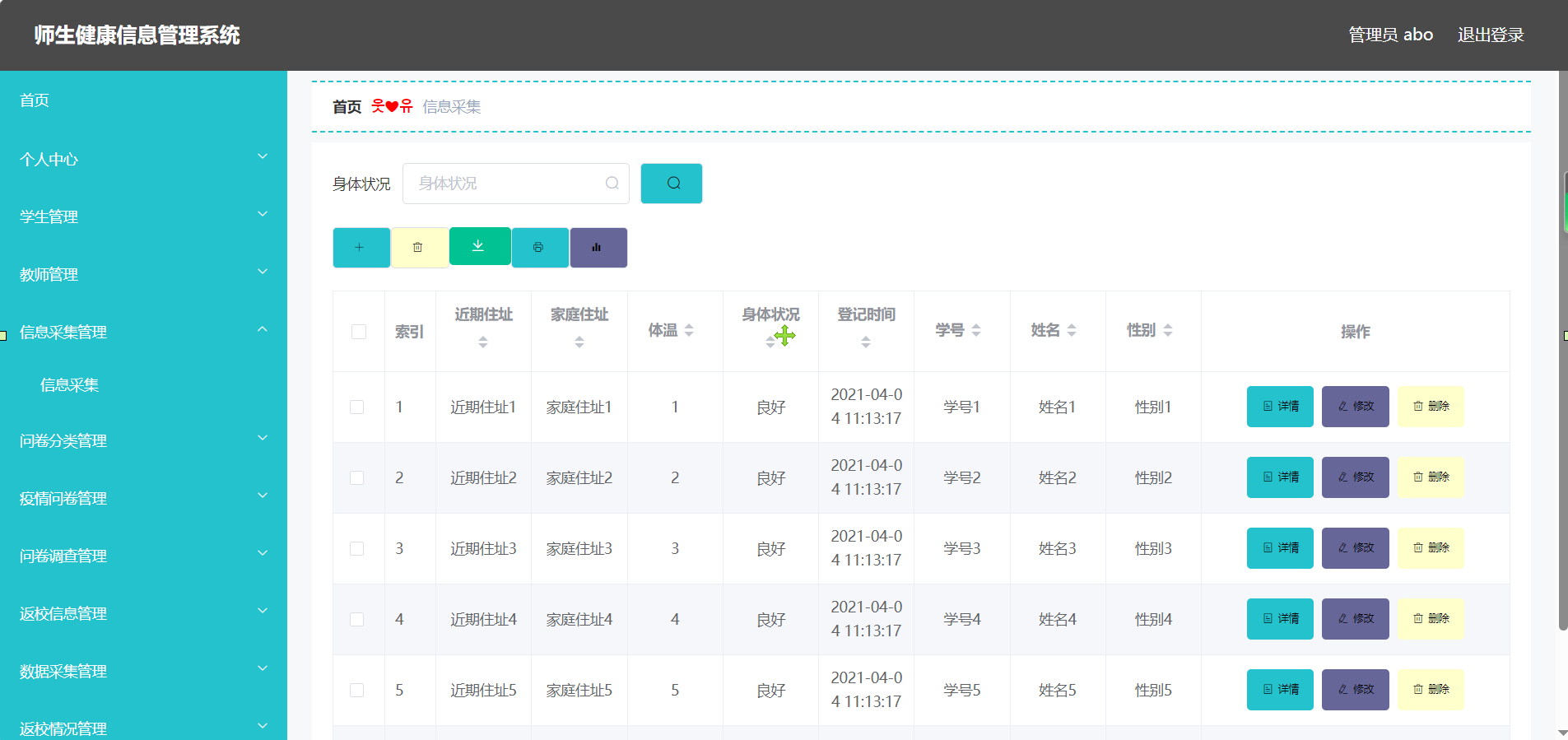Open 个人中心 sidebar menu

[143, 159]
